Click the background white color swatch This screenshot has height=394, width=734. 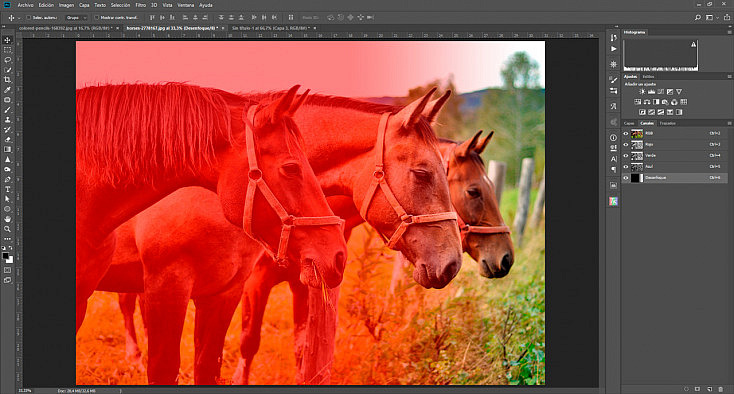click(10, 260)
